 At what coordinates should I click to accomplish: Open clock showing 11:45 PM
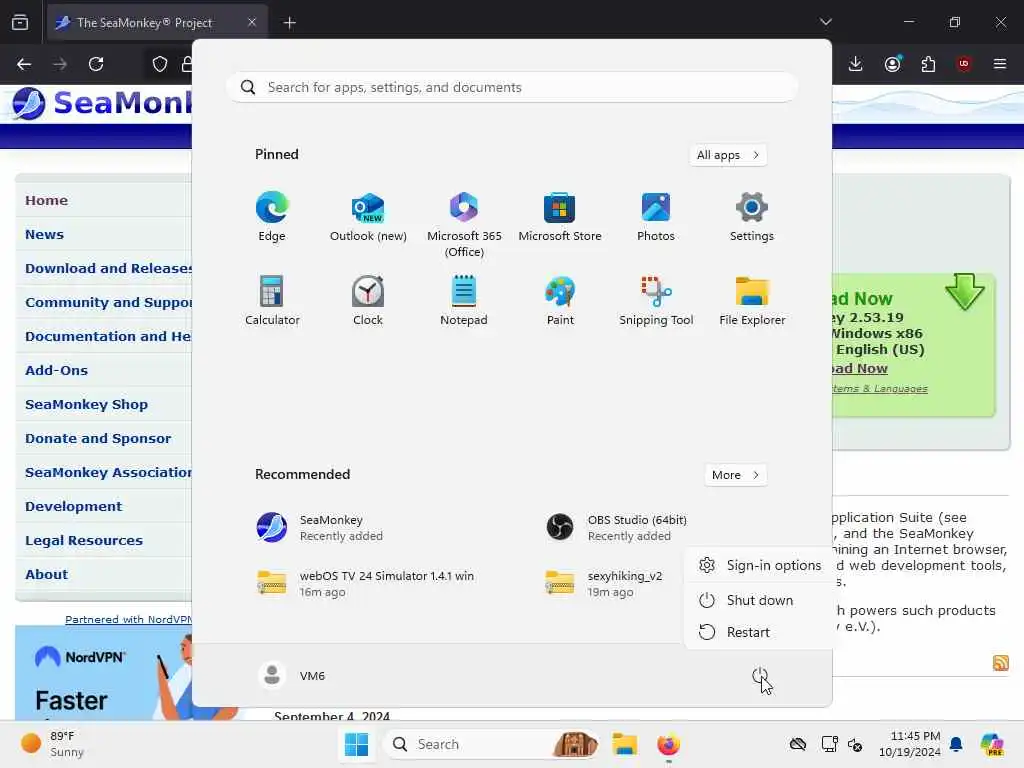pos(910,744)
